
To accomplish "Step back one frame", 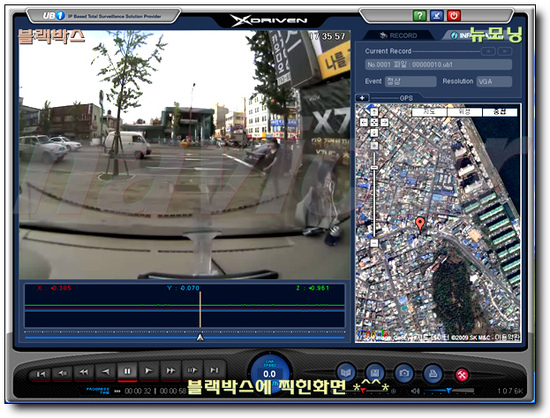I will click(x=62, y=373).
